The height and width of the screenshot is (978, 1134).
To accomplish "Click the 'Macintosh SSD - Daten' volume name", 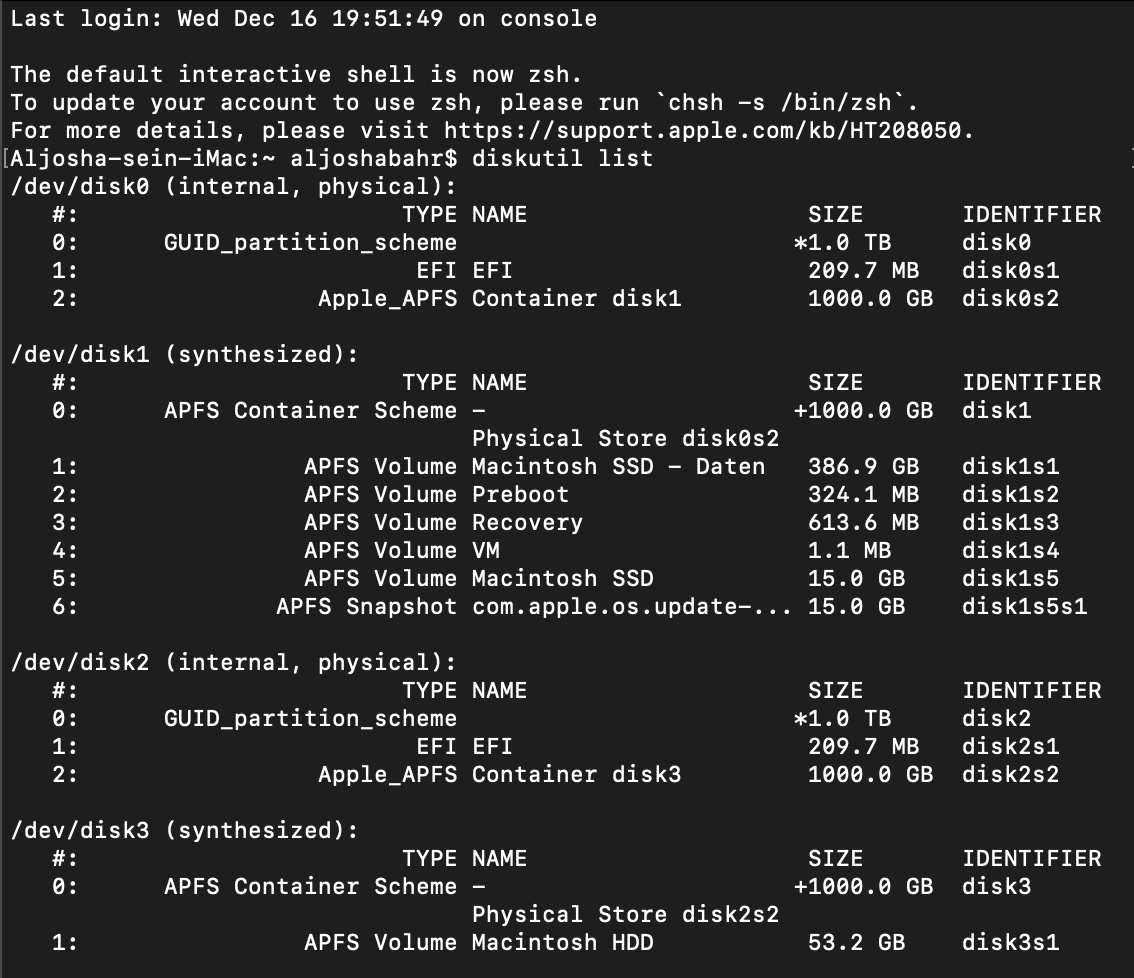I will click(x=618, y=466).
